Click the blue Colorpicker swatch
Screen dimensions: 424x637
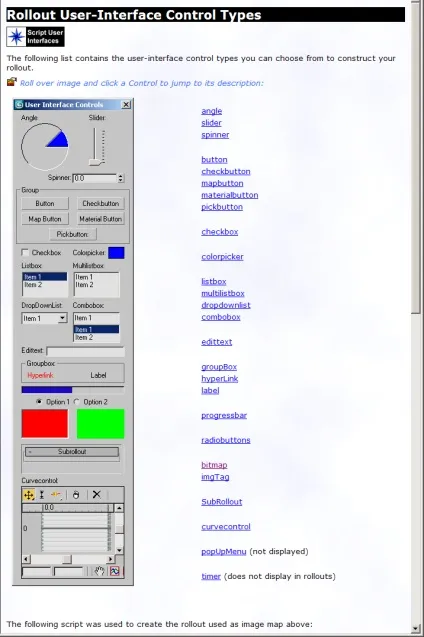(116, 253)
